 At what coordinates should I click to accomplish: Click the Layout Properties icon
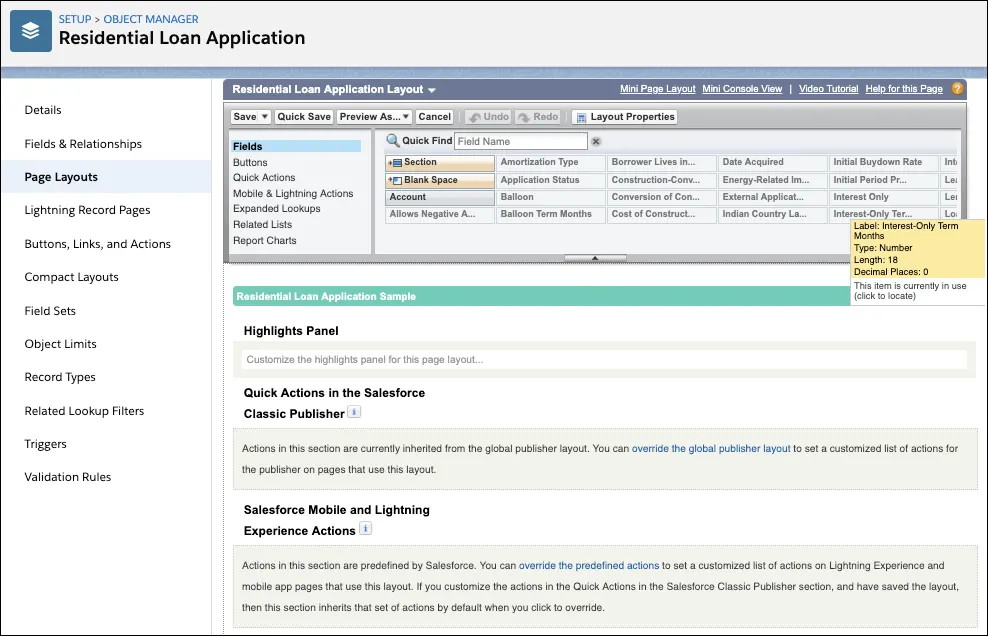(x=581, y=117)
